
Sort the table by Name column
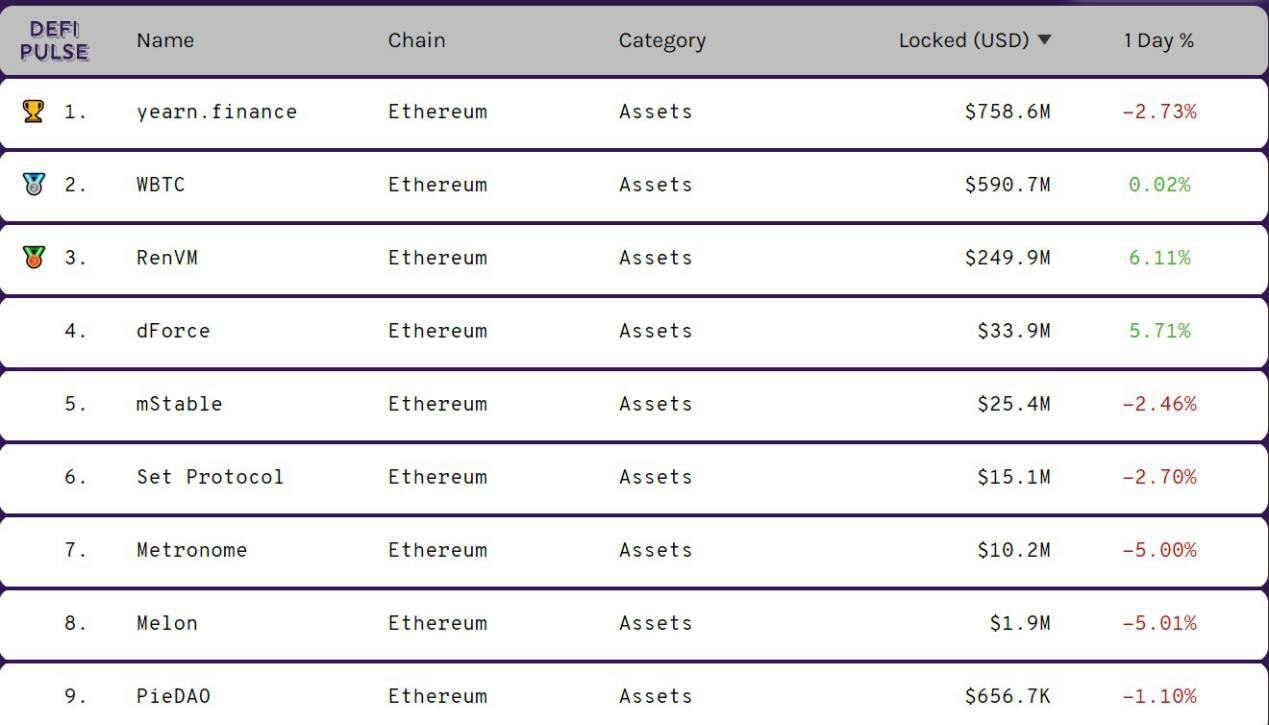click(165, 41)
